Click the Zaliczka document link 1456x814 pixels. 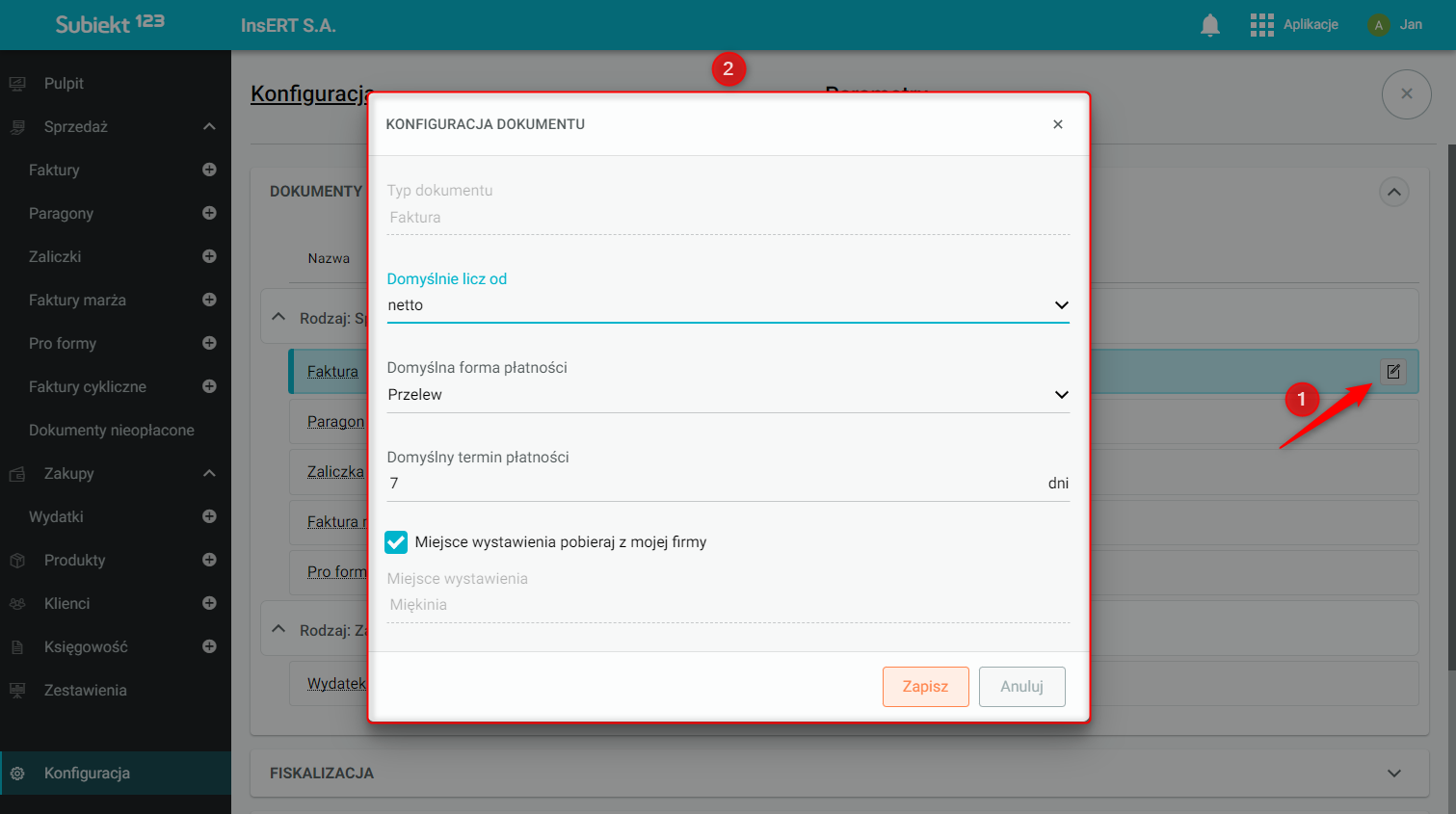click(x=335, y=472)
